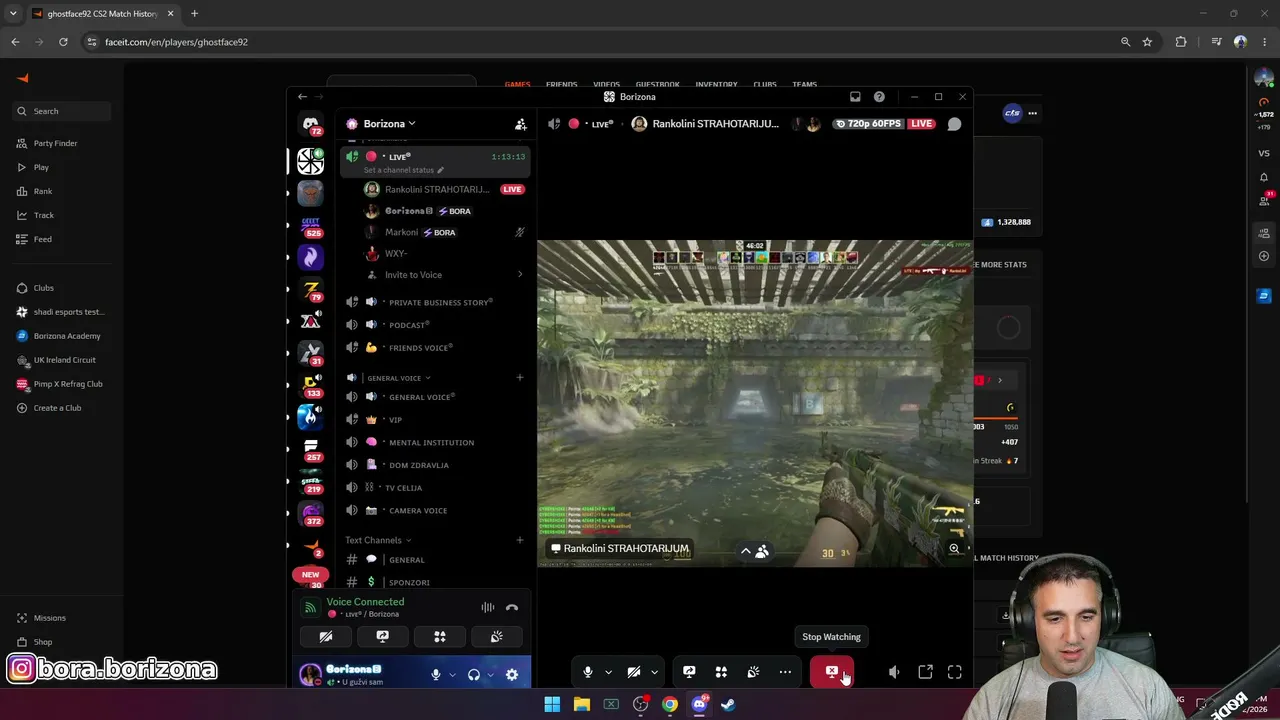Viewport: 1280px width, 720px height.
Task: Open Chrome tab search dropdown
Action: pyautogui.click(x=13, y=14)
